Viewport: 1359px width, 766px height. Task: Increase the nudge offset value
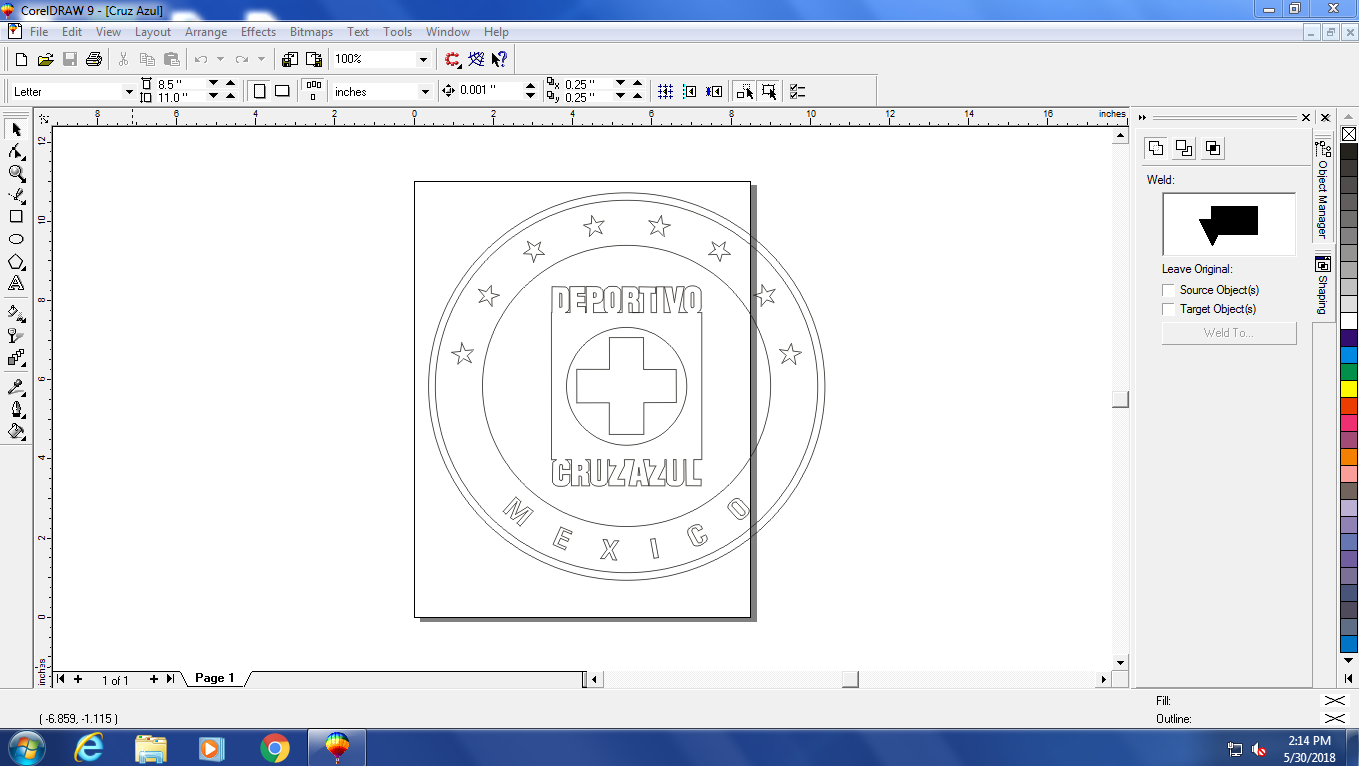[x=529, y=86]
